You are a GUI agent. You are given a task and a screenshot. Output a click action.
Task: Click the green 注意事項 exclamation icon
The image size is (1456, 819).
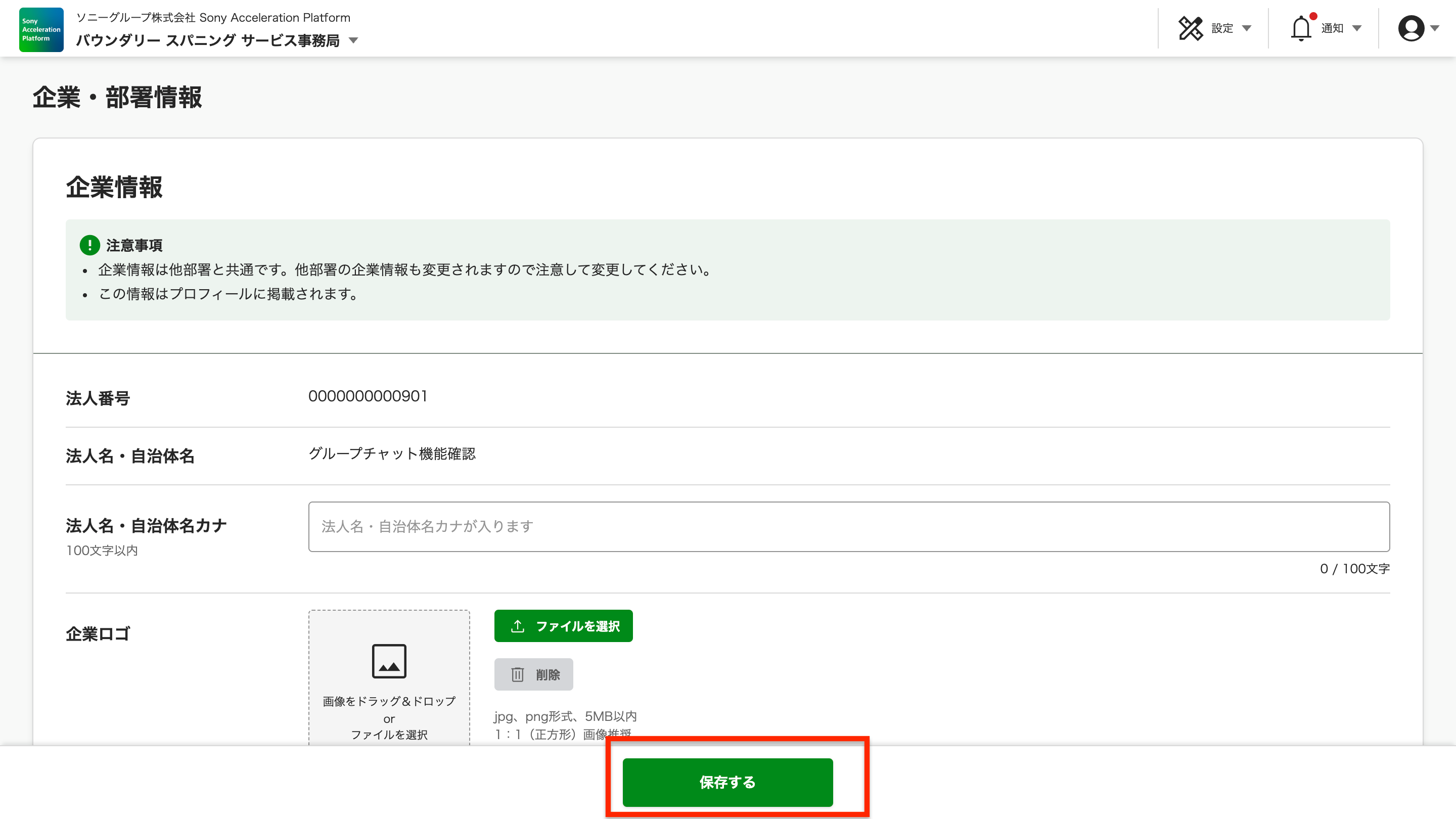(89, 245)
